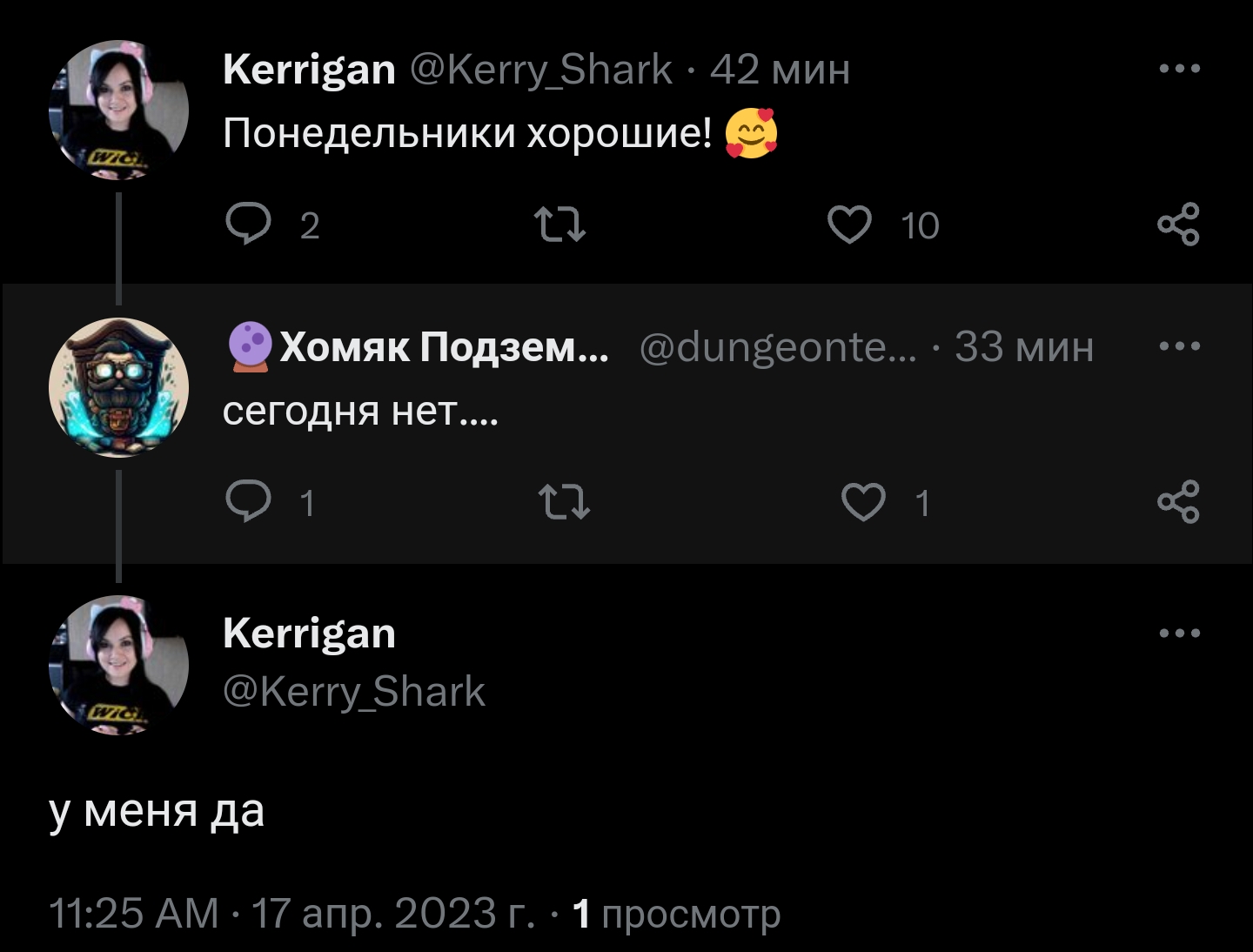Like the 'Понедельники хорошие!' tweet
The width and height of the screenshot is (1253, 952).
click(848, 225)
